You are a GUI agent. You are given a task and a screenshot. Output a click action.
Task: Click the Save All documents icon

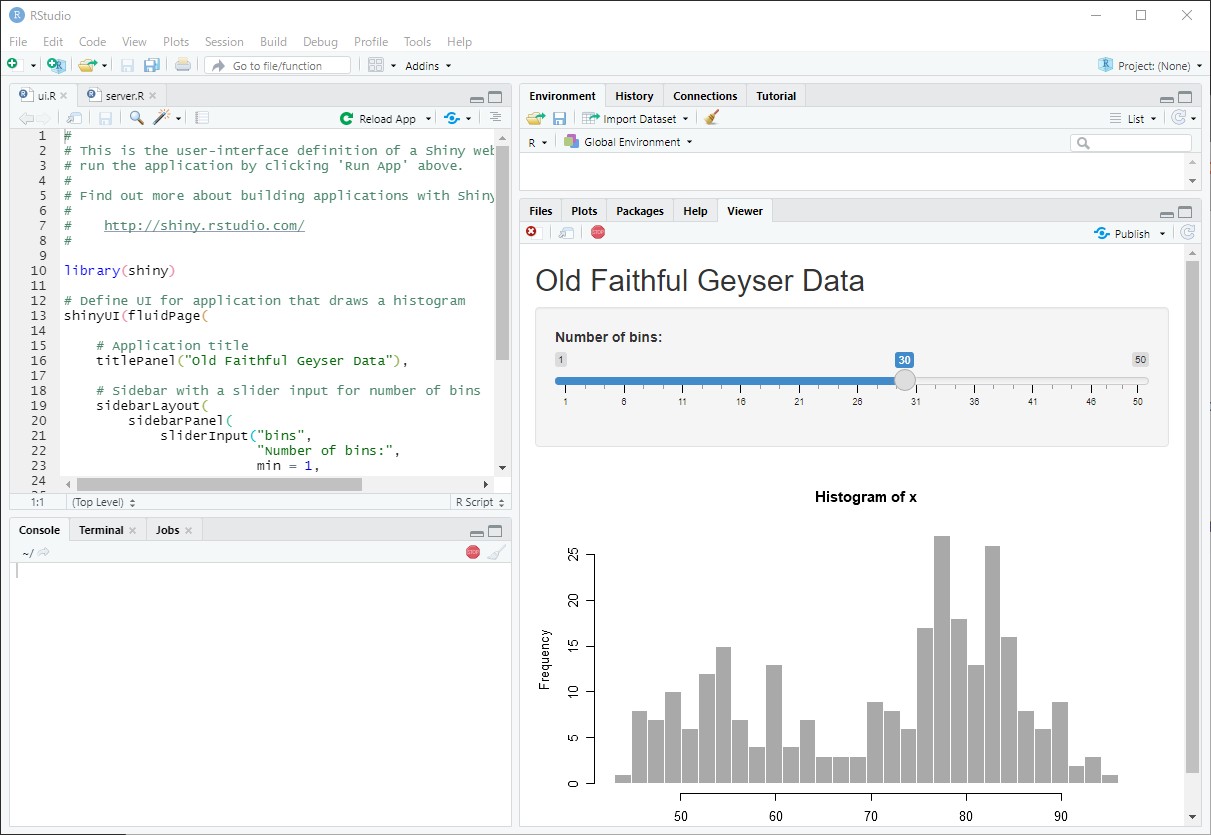point(152,66)
